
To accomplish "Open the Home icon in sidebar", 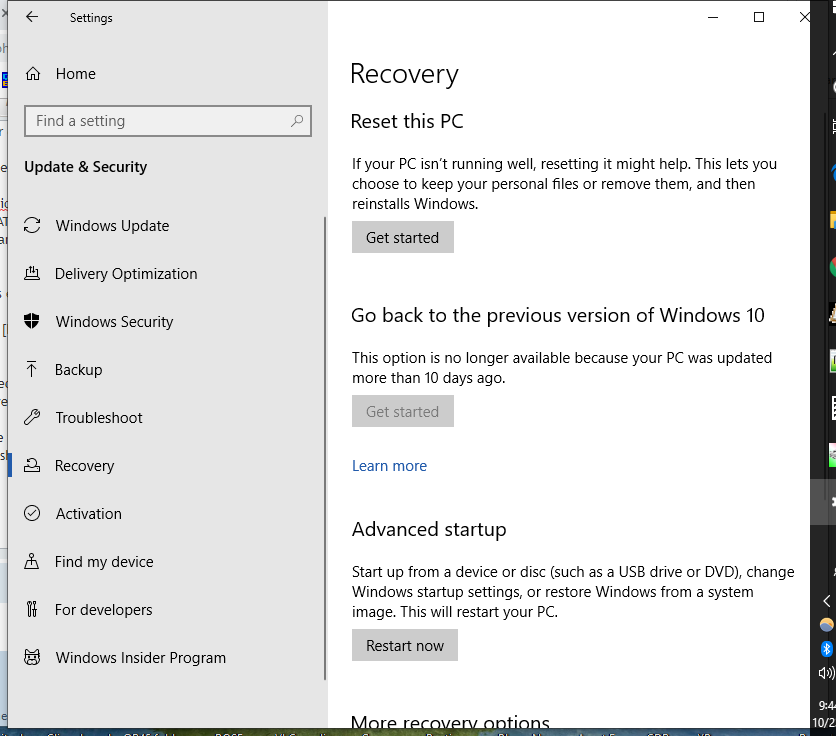I will pos(33,74).
